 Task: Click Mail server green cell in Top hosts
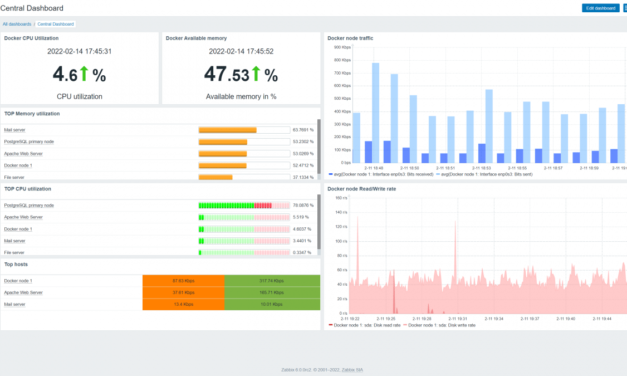(x=272, y=304)
